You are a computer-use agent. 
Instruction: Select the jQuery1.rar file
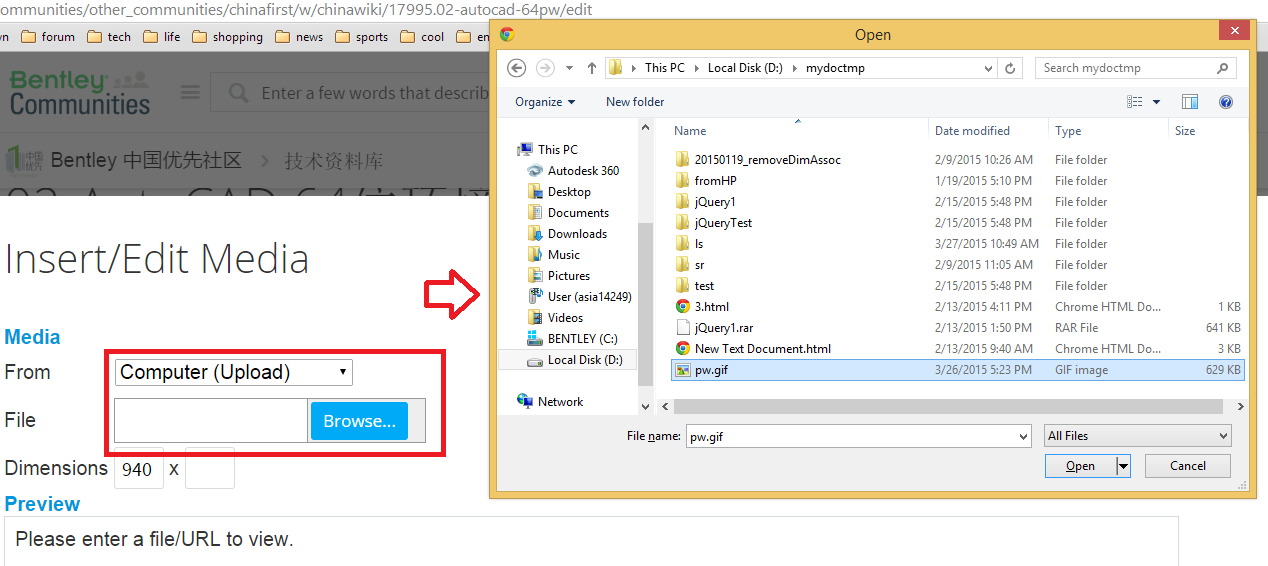pyautogui.click(x=714, y=328)
